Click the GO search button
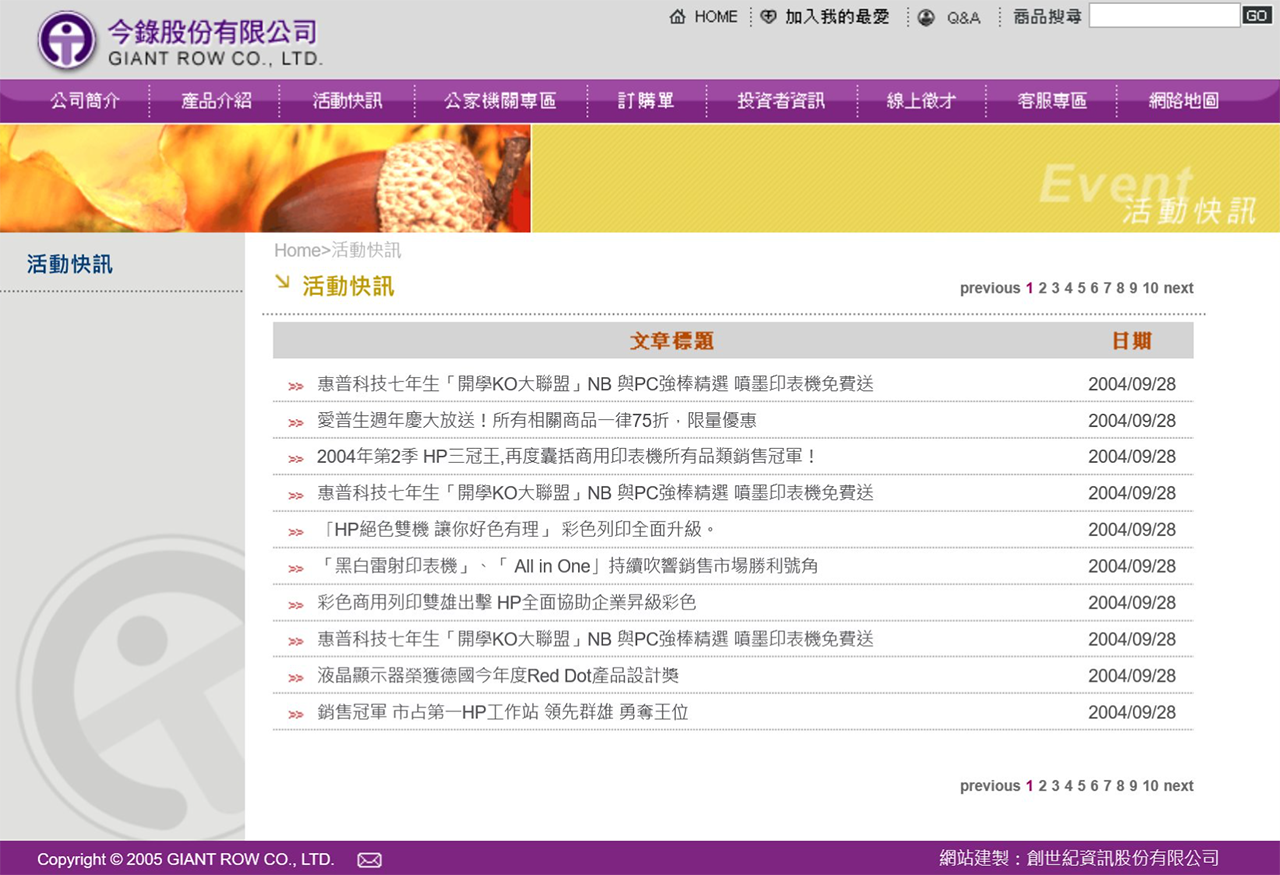The image size is (1280, 875). coord(1257,15)
